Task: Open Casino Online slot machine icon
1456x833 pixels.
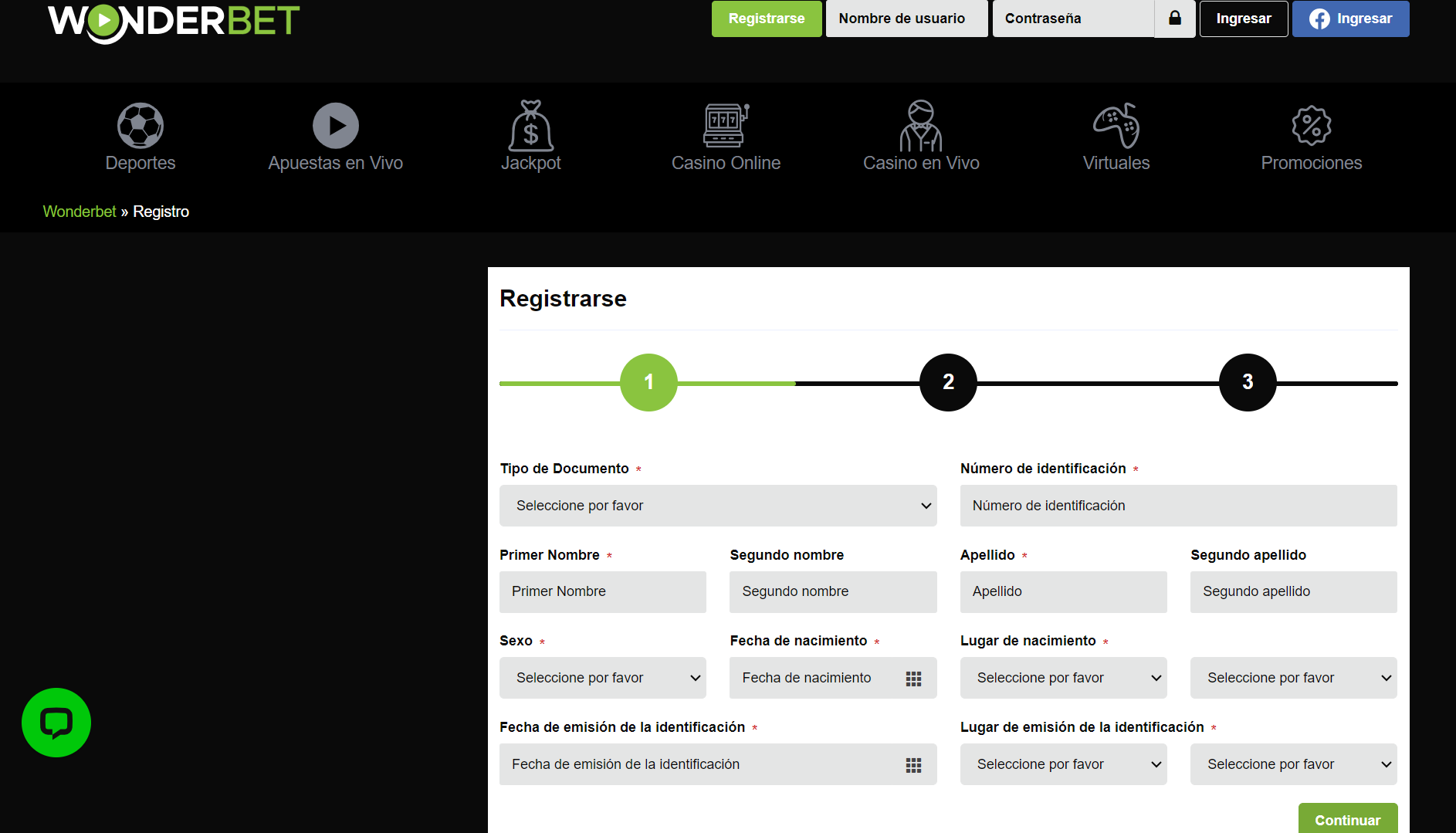Action: coord(726,125)
